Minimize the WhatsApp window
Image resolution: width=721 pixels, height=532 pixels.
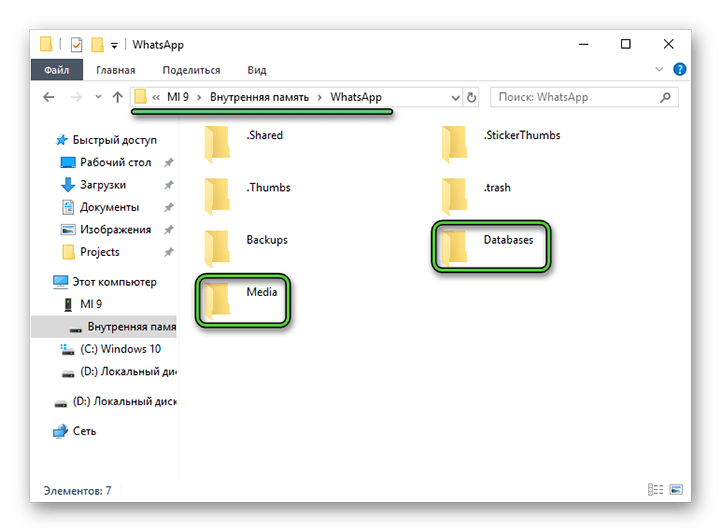tap(584, 44)
